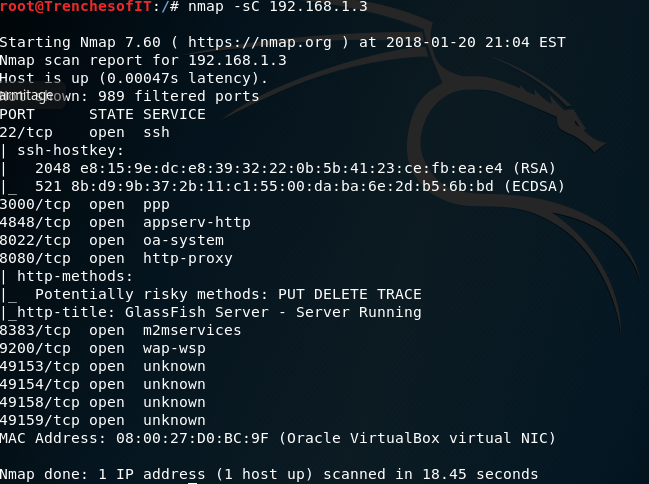Click the 989 filtered ports text
This screenshot has height=484, width=649.
(178, 96)
